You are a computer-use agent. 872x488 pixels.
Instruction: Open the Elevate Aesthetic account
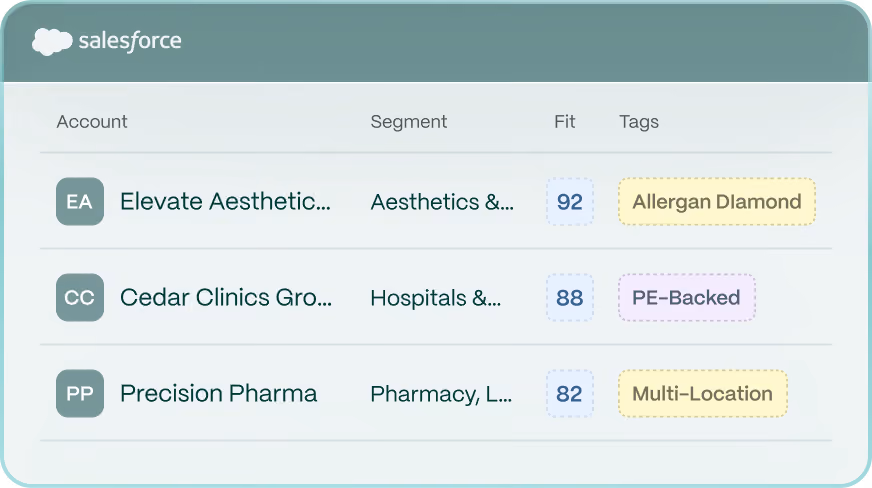225,201
